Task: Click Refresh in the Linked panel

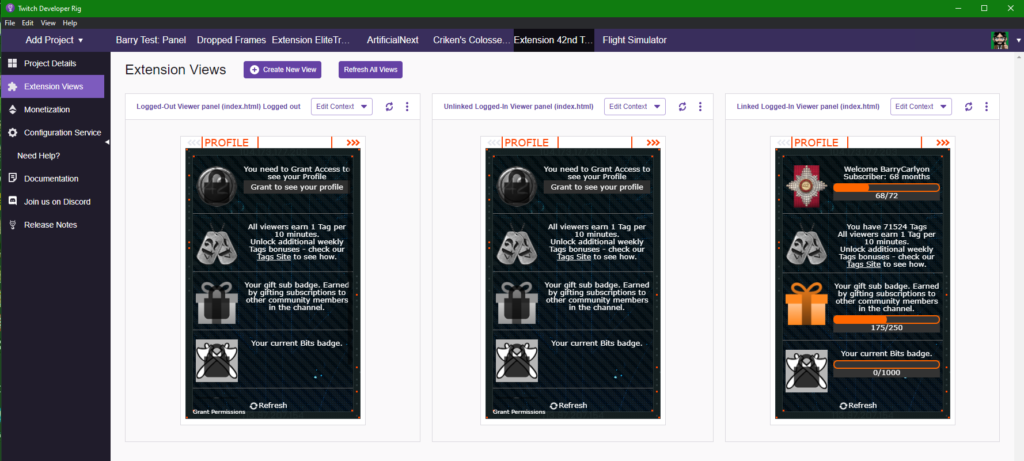Action: pos(858,405)
